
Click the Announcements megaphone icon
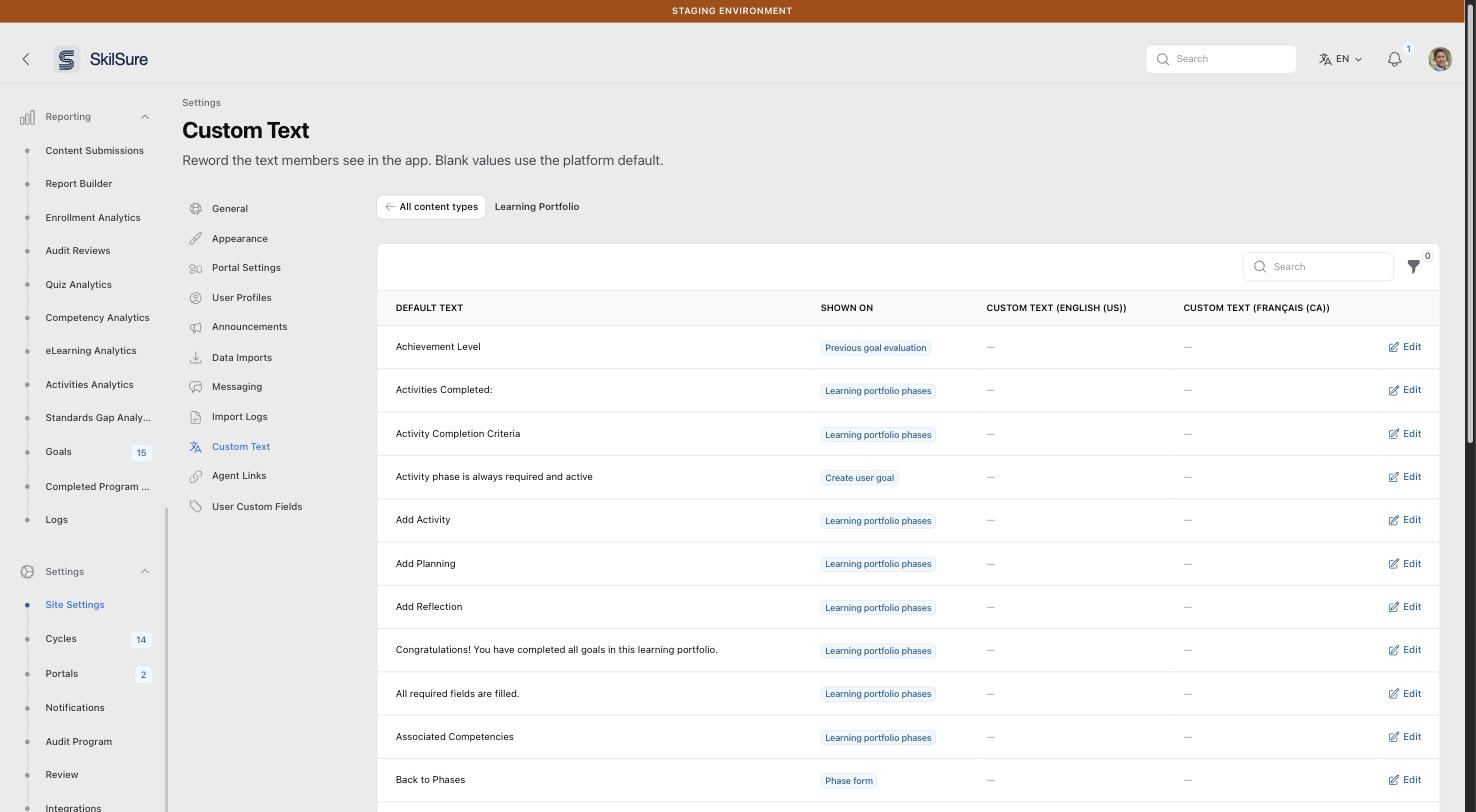pyautogui.click(x=196, y=327)
